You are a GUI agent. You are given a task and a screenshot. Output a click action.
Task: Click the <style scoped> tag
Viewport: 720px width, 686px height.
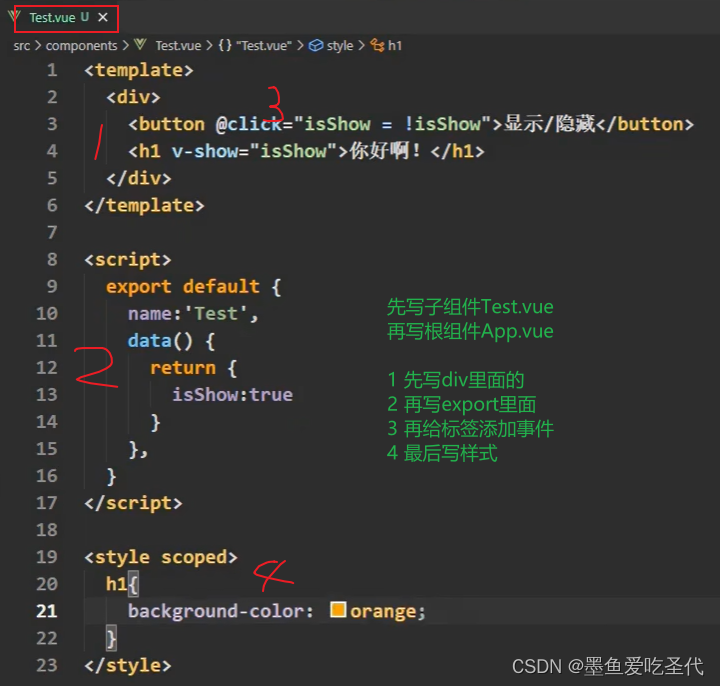point(161,557)
